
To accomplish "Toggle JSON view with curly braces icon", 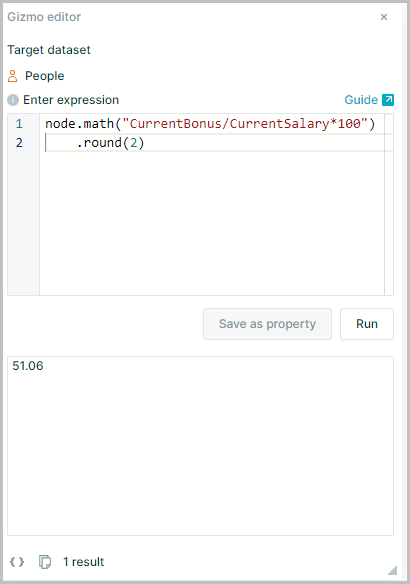I will point(17,562).
